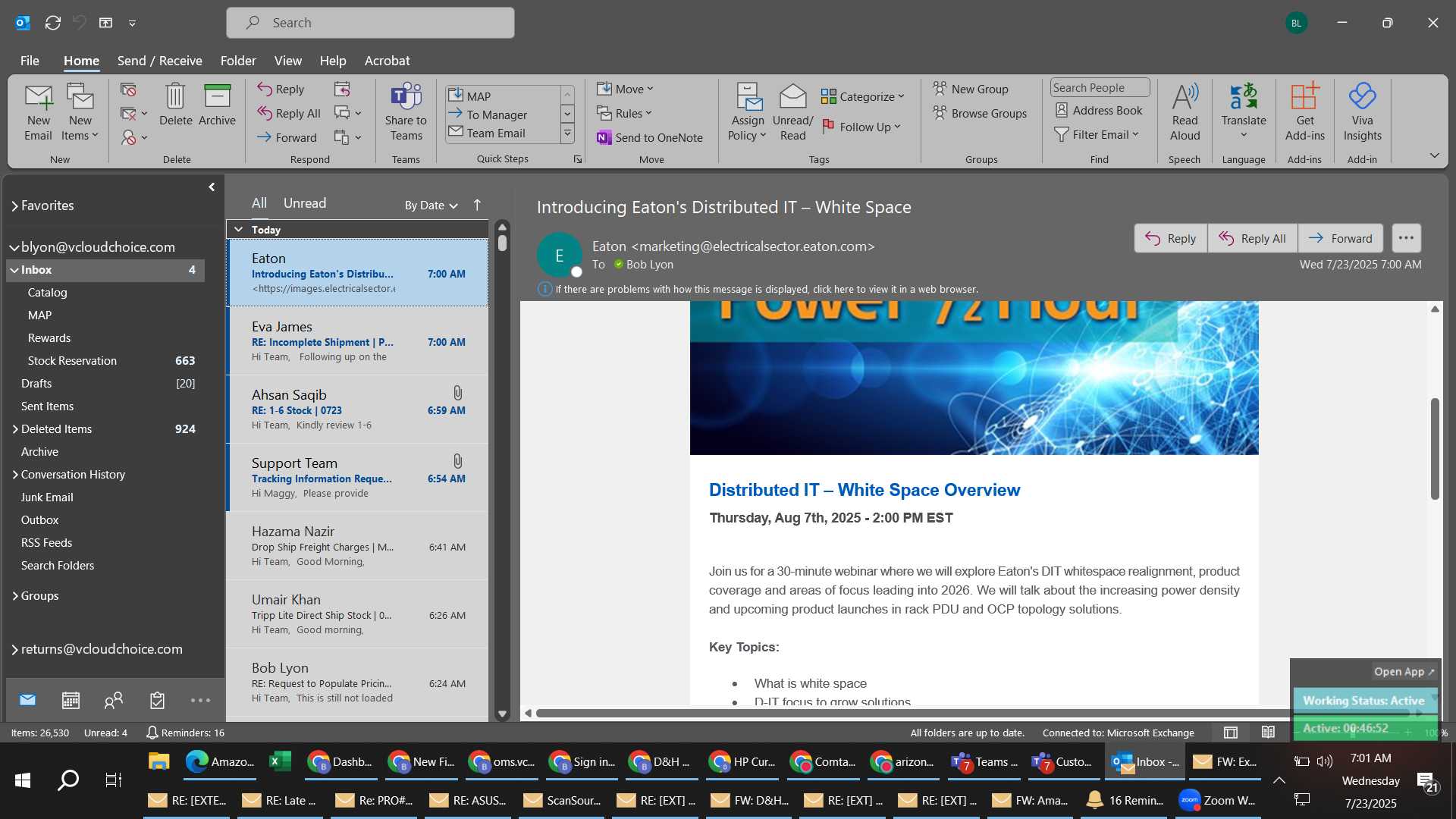This screenshot has width=1456, height=819.
Task: Click the Send/Receive All Folders sync icon
Action: [x=53, y=23]
